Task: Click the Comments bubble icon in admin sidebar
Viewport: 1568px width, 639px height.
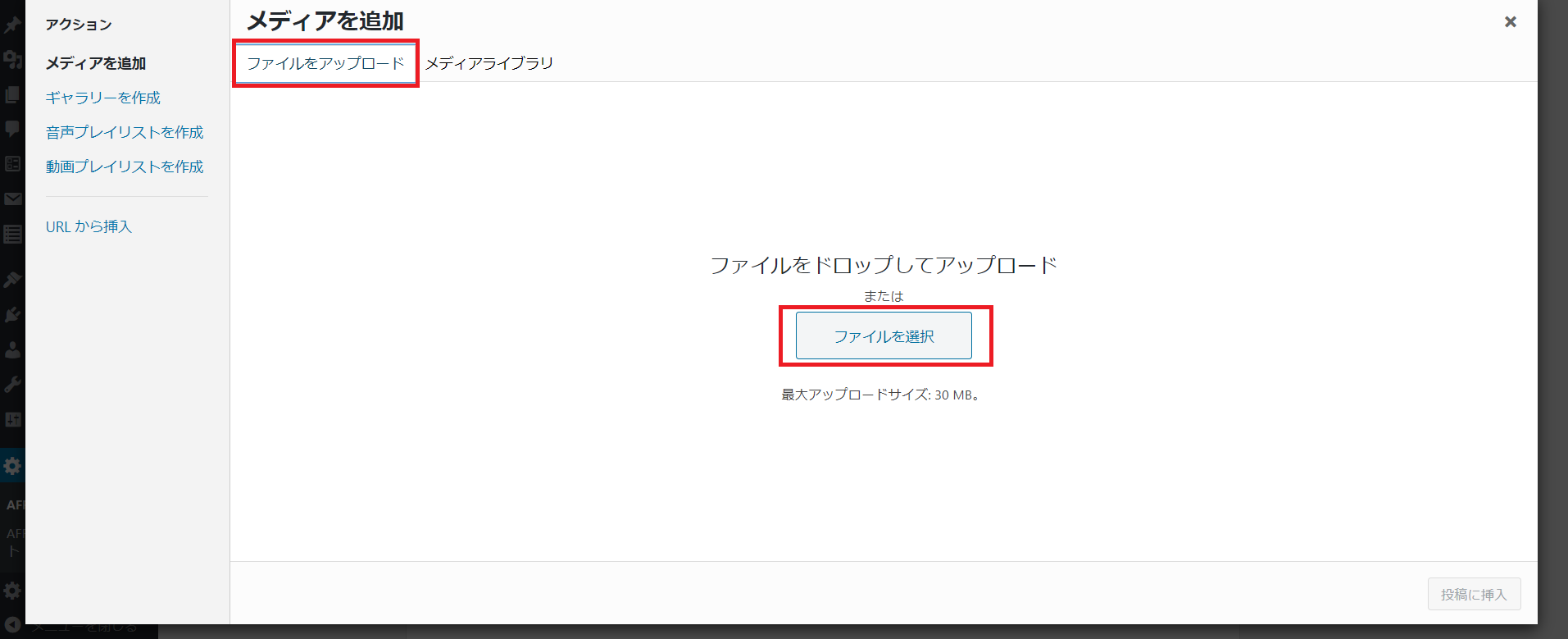Action: [12, 129]
